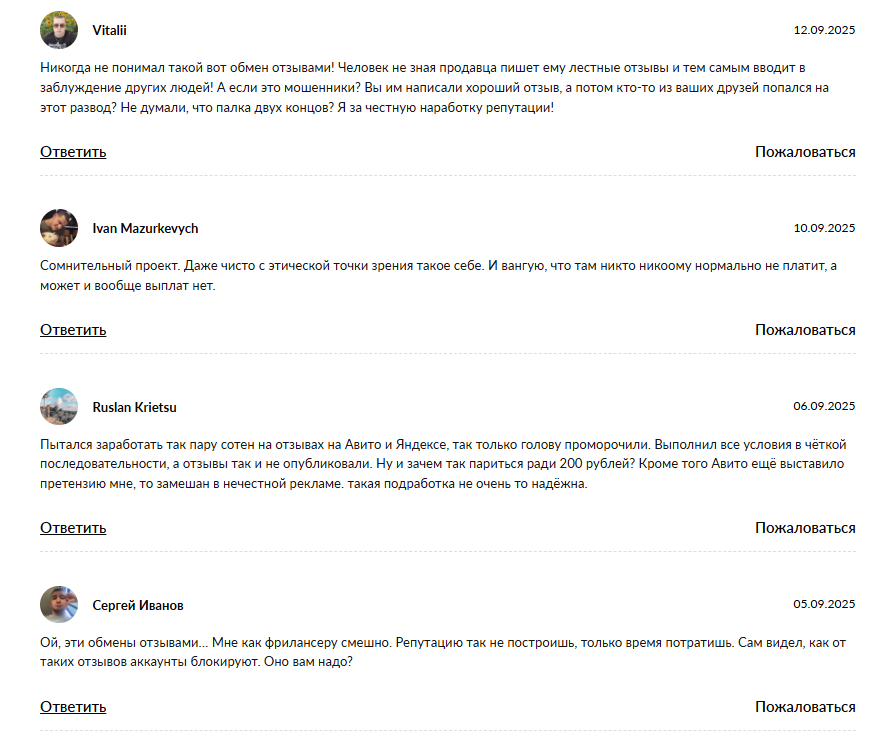The image size is (882, 747).
Task: Open the Ruslan Krietsu username
Action: [x=134, y=408]
